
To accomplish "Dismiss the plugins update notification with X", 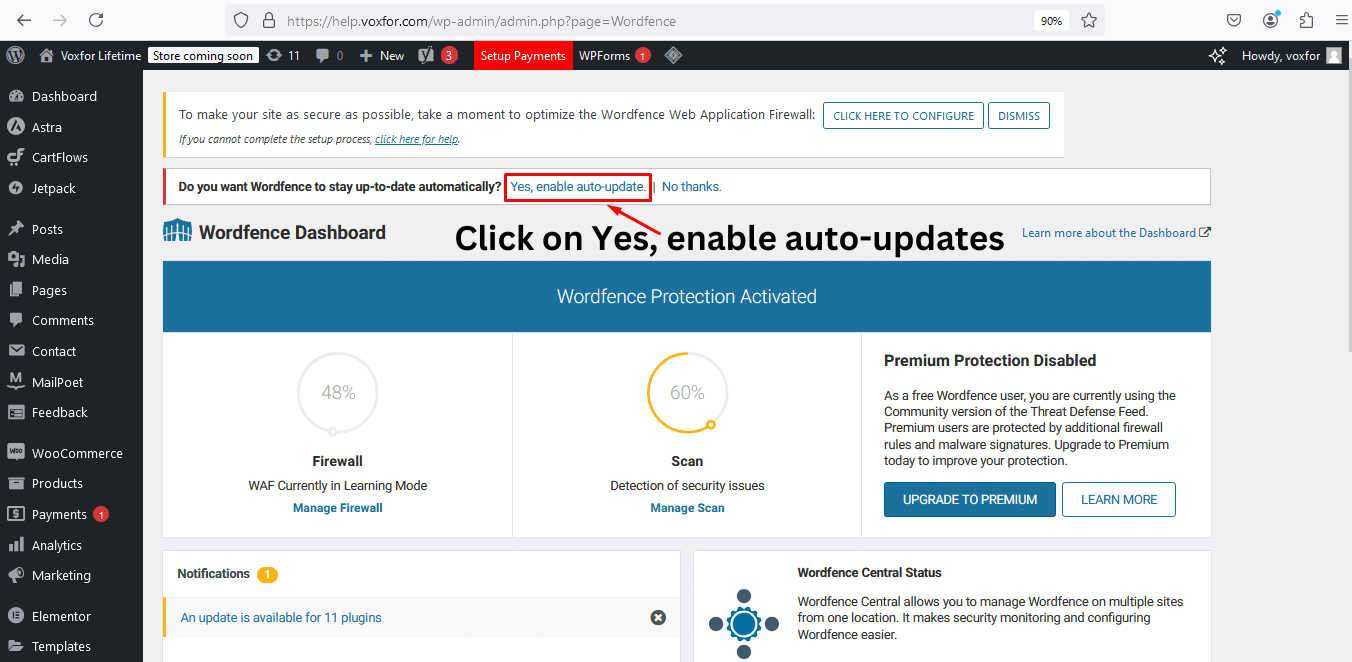I will click(658, 617).
